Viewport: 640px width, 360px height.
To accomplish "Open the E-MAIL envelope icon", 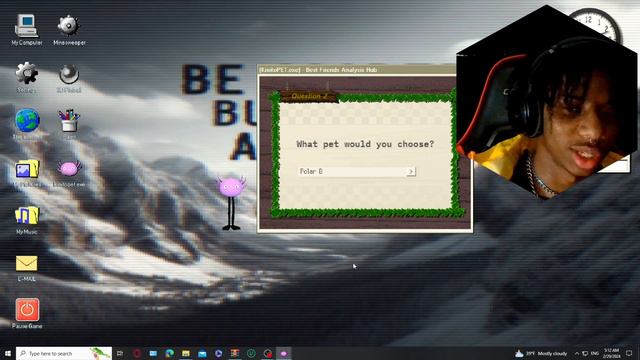I will tap(27, 268).
